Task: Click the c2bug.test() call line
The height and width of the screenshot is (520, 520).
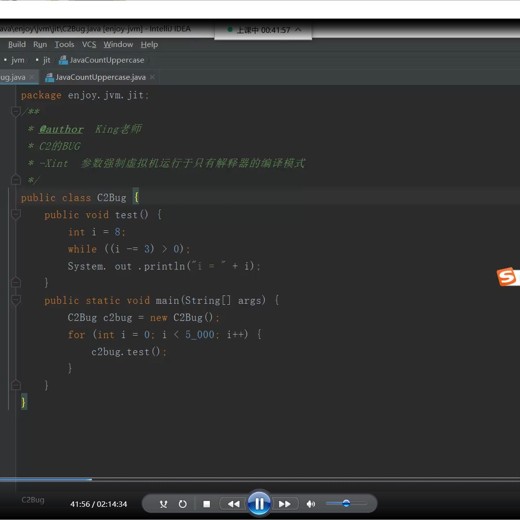Action: [129, 351]
